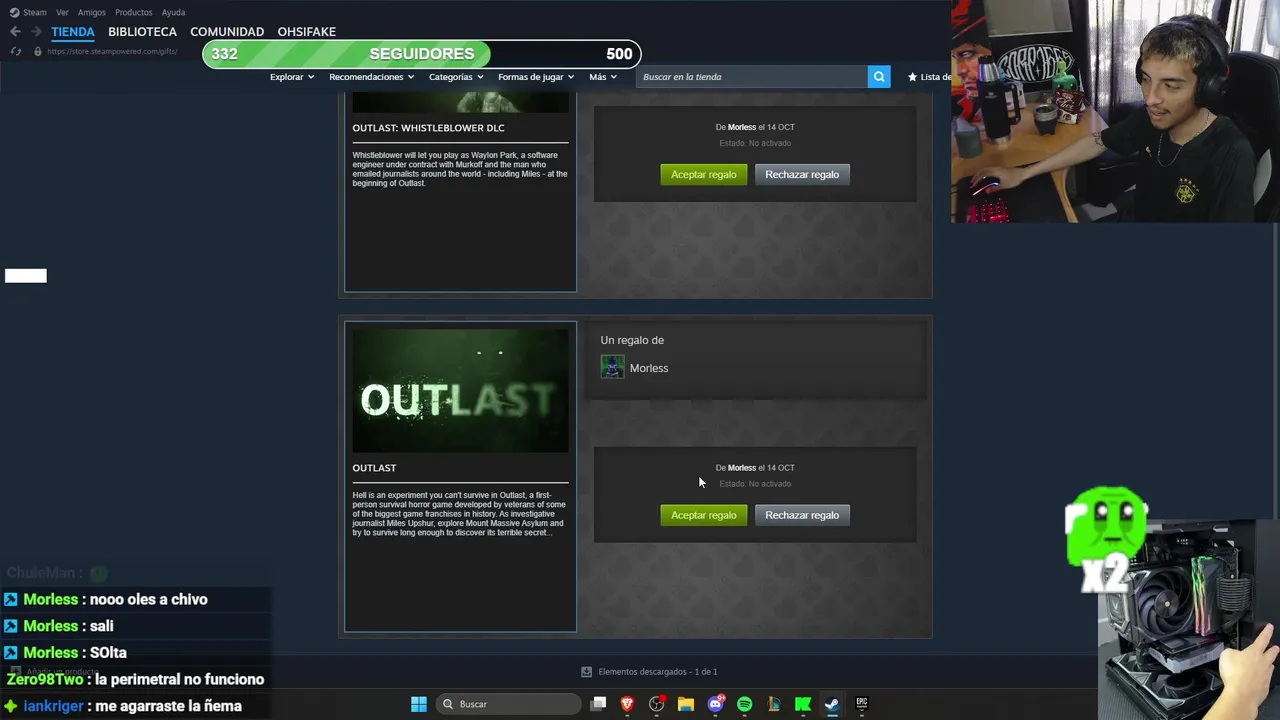Expand the Explorar dropdown

coord(292,77)
